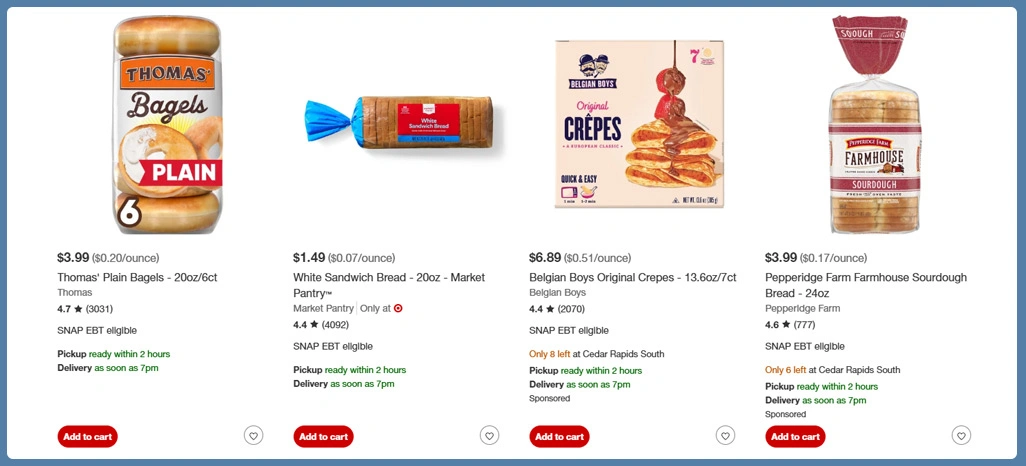Favorite Pepperidge Farm Sourdough with heart icon
Image resolution: width=1026 pixels, height=466 pixels.
[x=961, y=436]
